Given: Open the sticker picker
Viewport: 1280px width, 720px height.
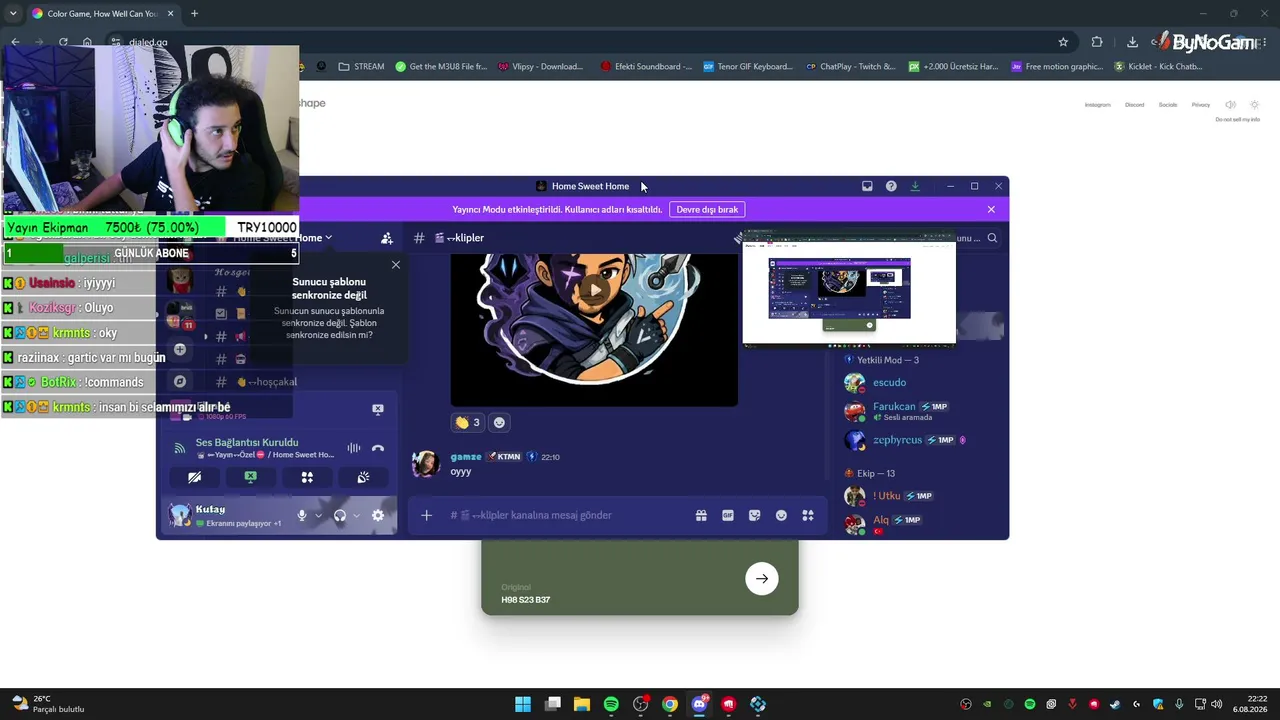Looking at the screenshot, I should point(755,515).
